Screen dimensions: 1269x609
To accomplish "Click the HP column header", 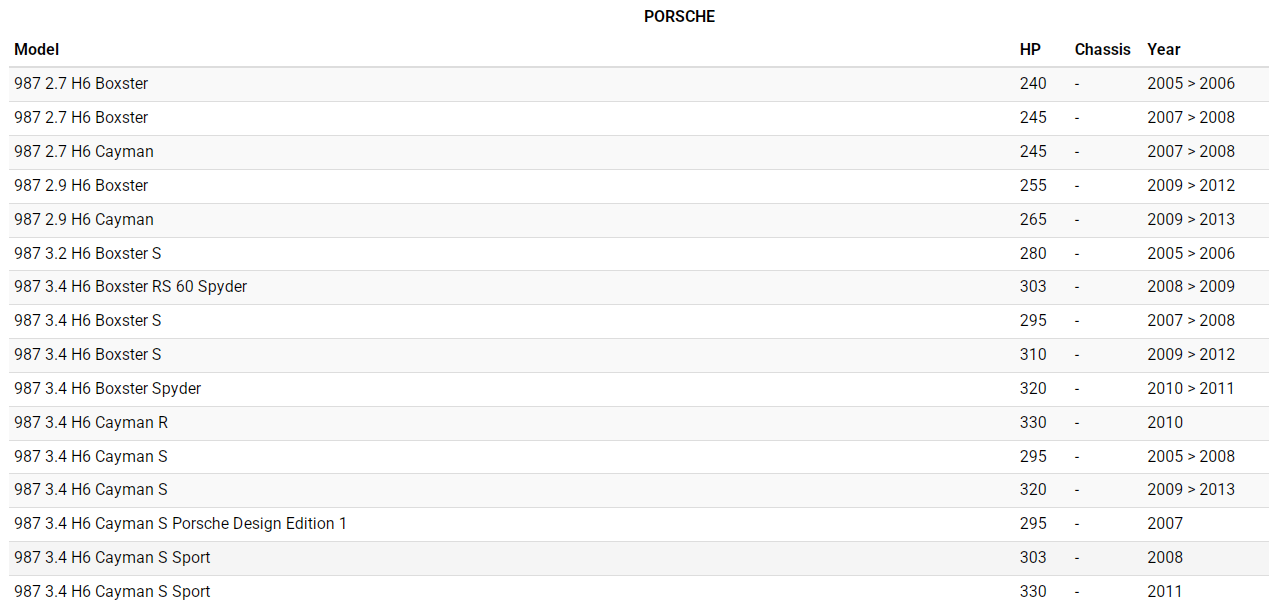I will [1030, 50].
